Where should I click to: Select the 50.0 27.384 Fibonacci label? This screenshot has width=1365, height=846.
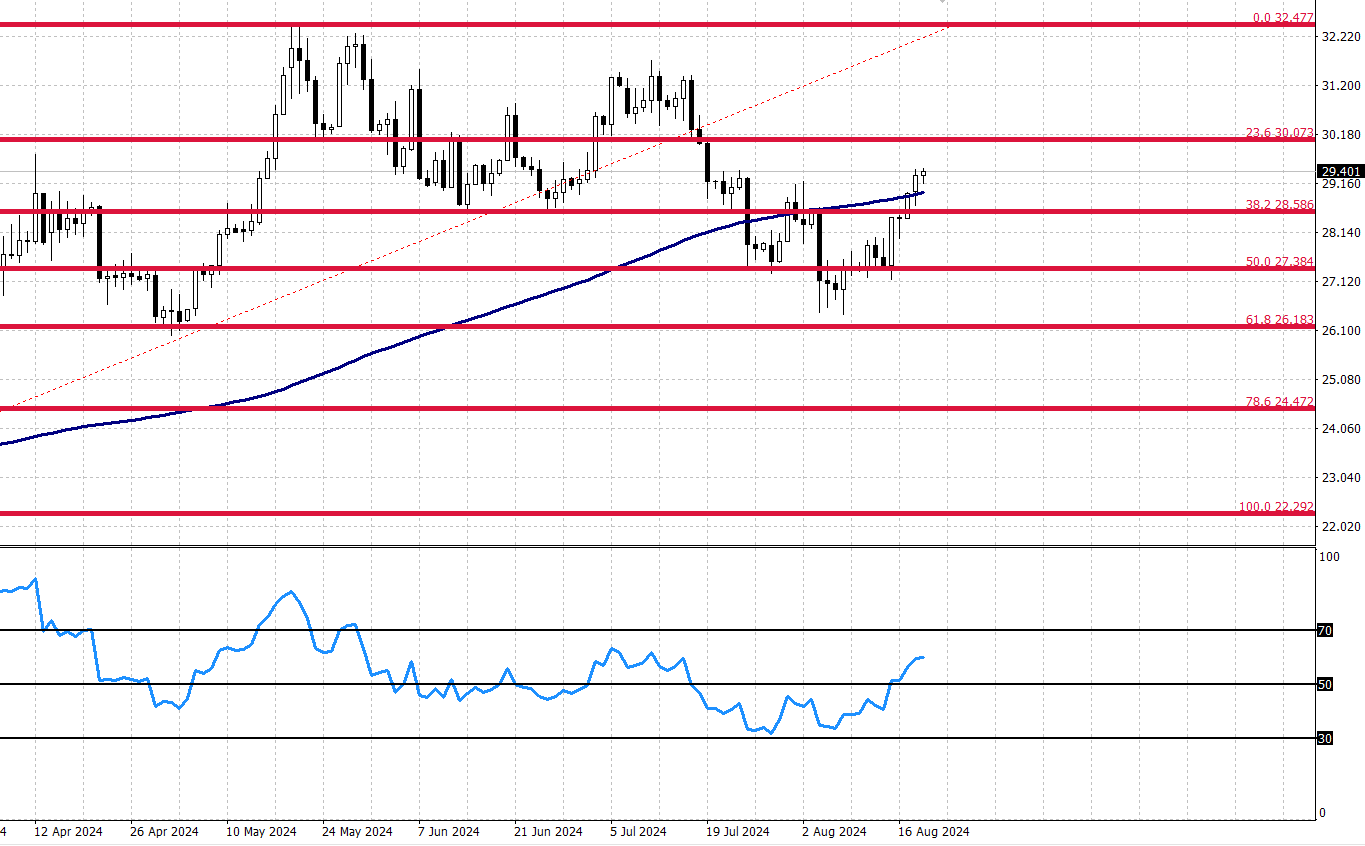[1279, 261]
